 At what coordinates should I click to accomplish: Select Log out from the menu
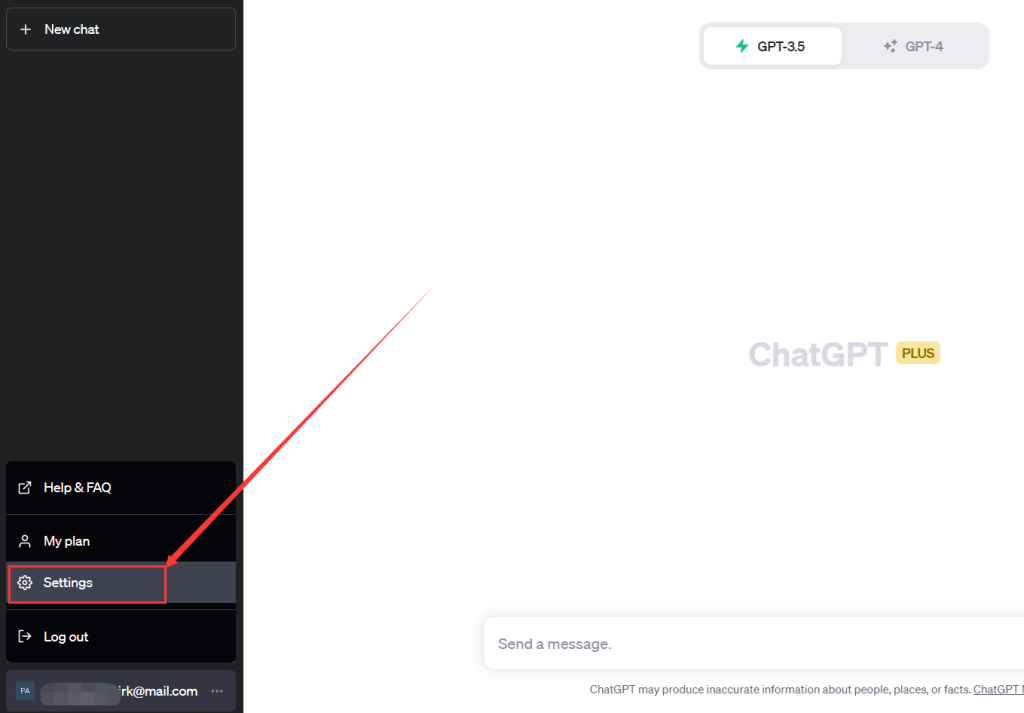[x=121, y=637]
